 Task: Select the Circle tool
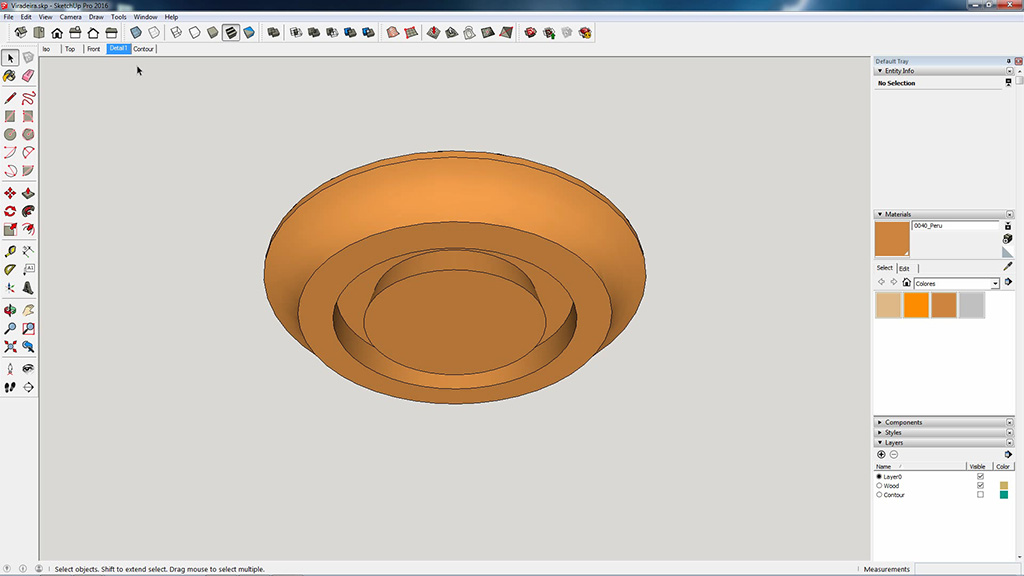pyautogui.click(x=10, y=135)
